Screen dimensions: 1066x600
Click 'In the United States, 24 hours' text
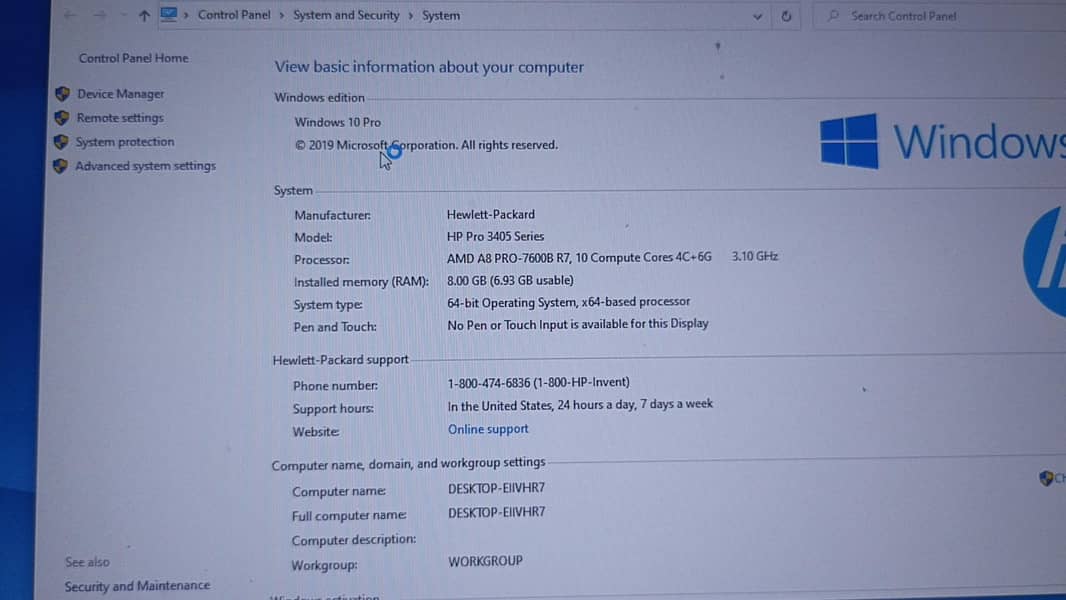tap(580, 405)
